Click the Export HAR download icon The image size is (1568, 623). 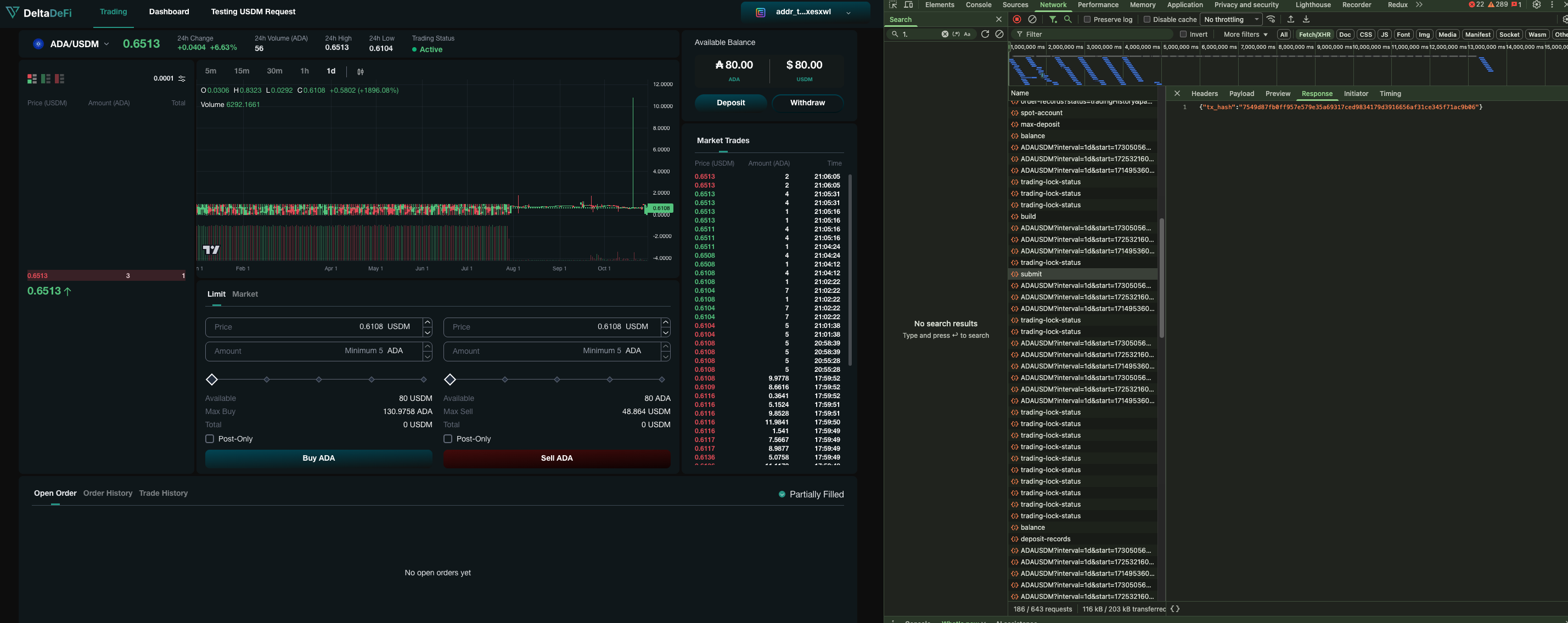(x=1306, y=20)
